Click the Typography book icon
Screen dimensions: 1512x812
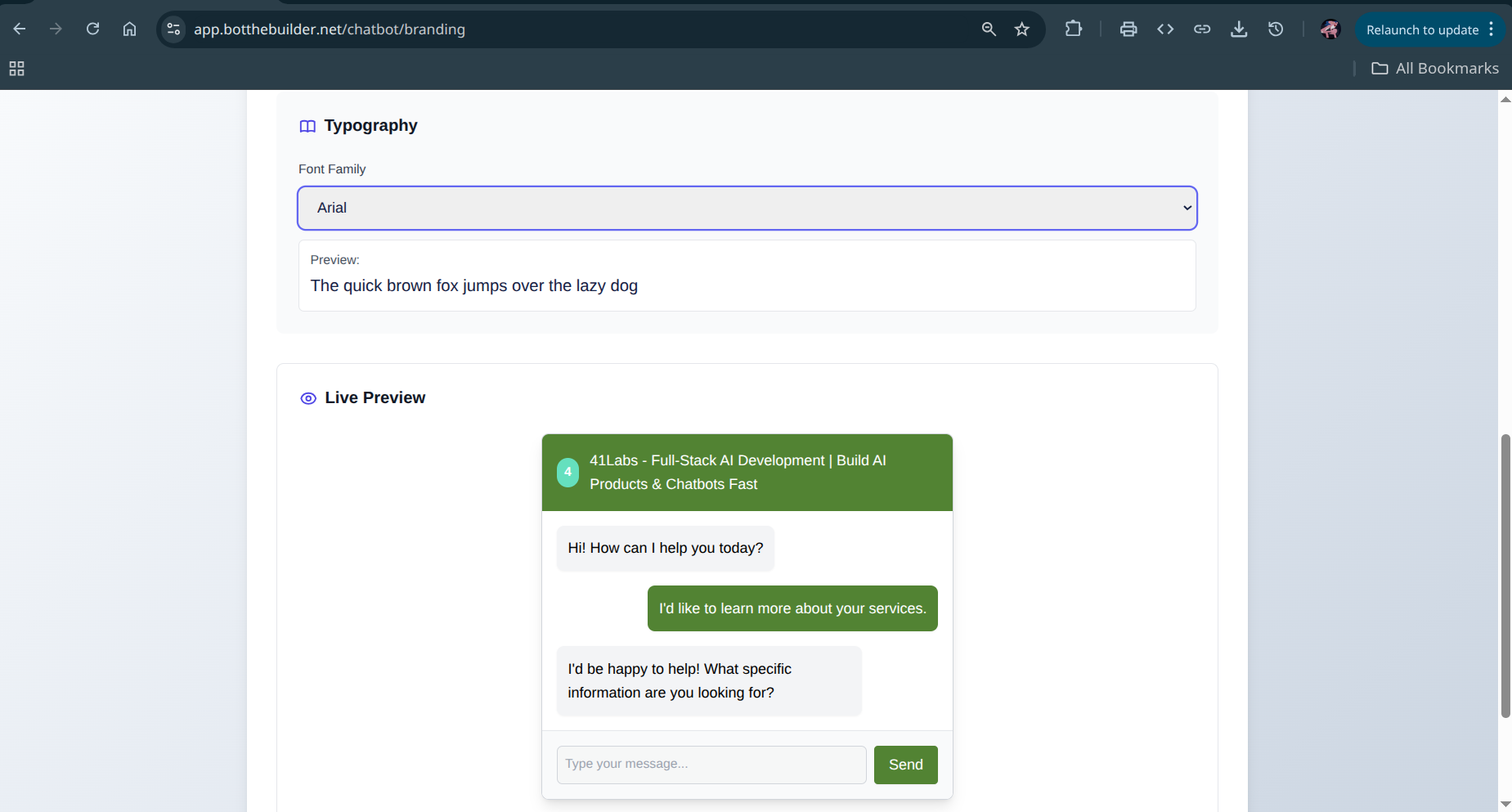click(x=307, y=126)
